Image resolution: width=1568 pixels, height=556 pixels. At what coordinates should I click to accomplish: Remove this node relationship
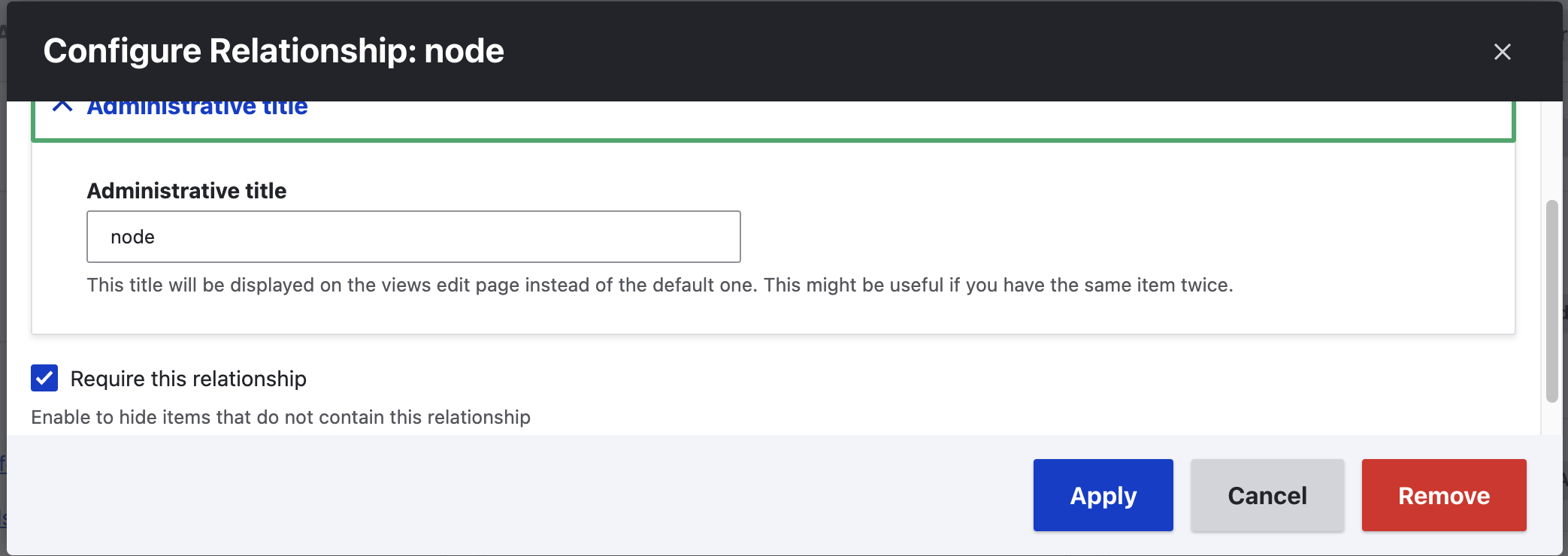click(x=1443, y=495)
